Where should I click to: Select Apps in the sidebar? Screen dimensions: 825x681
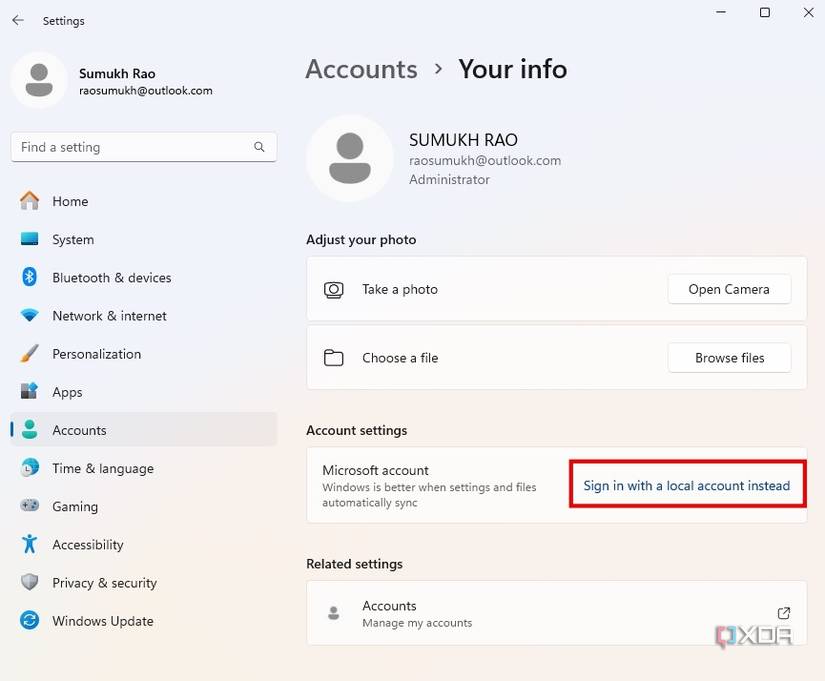67,392
